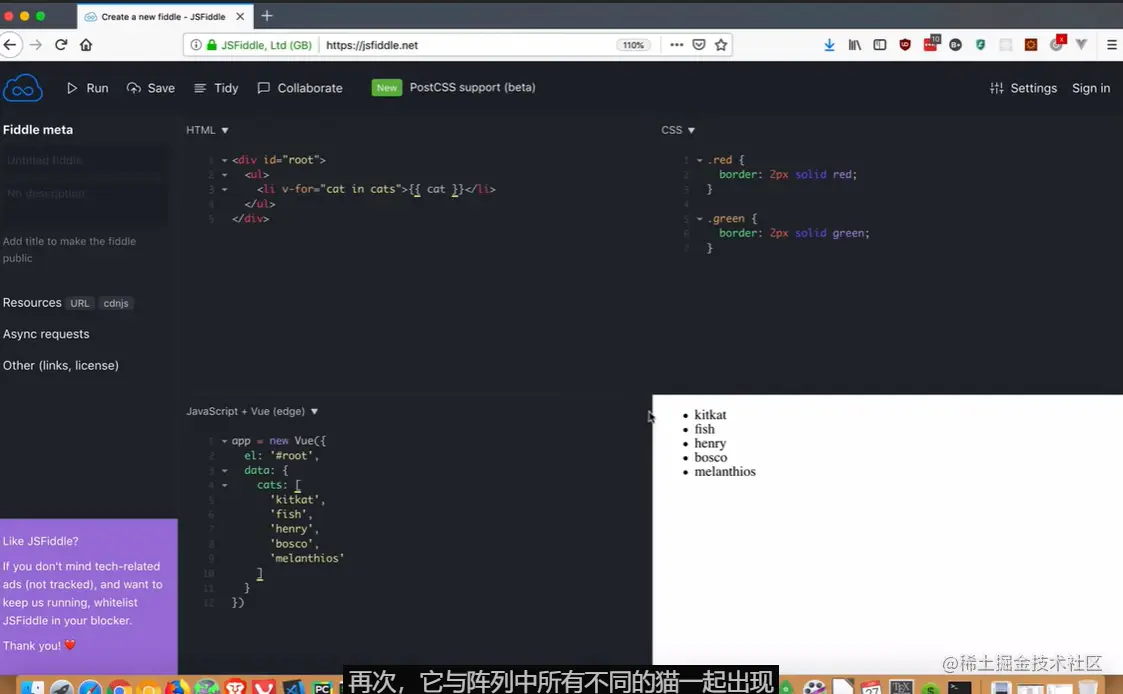Reload the current page
The height and width of the screenshot is (694, 1123).
coord(61,44)
